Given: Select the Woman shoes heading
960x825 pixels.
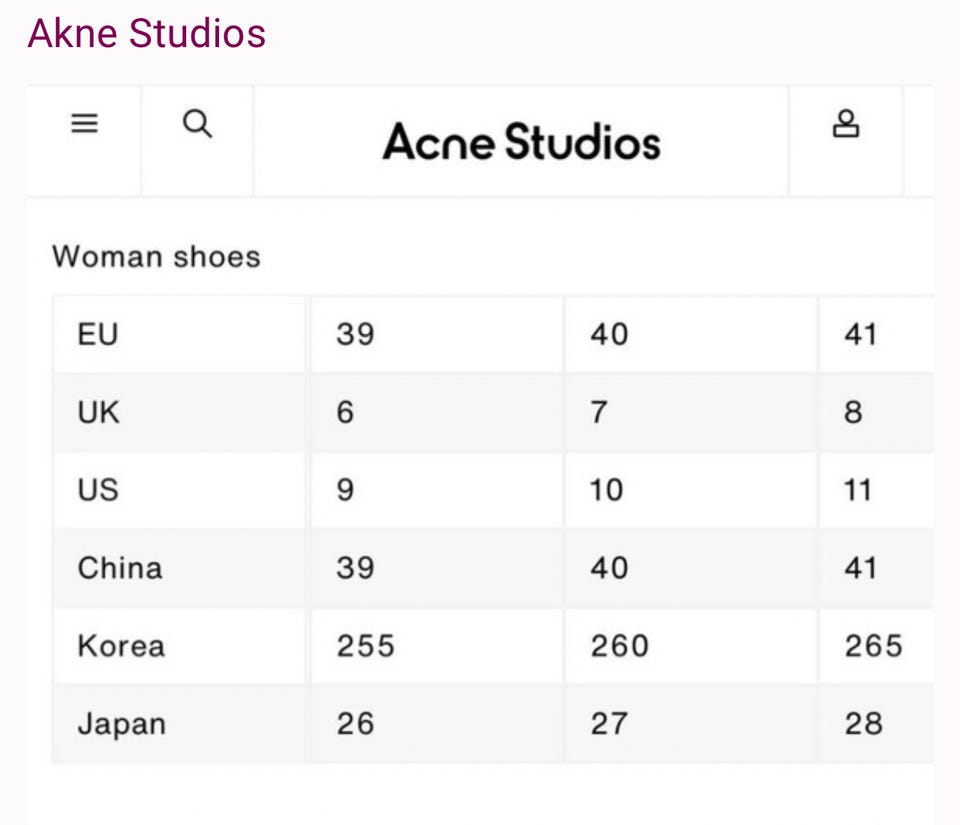Looking at the screenshot, I should click(156, 256).
